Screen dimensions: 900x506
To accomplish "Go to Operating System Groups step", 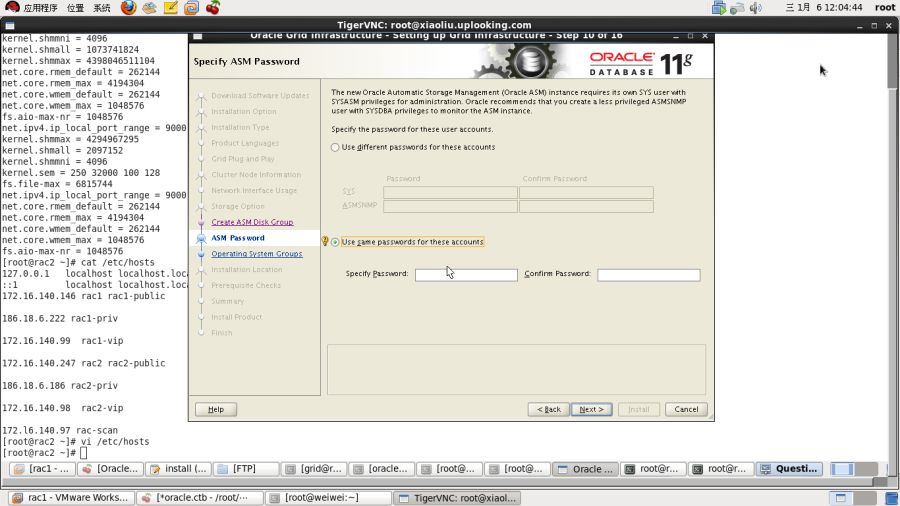I will click(257, 254).
